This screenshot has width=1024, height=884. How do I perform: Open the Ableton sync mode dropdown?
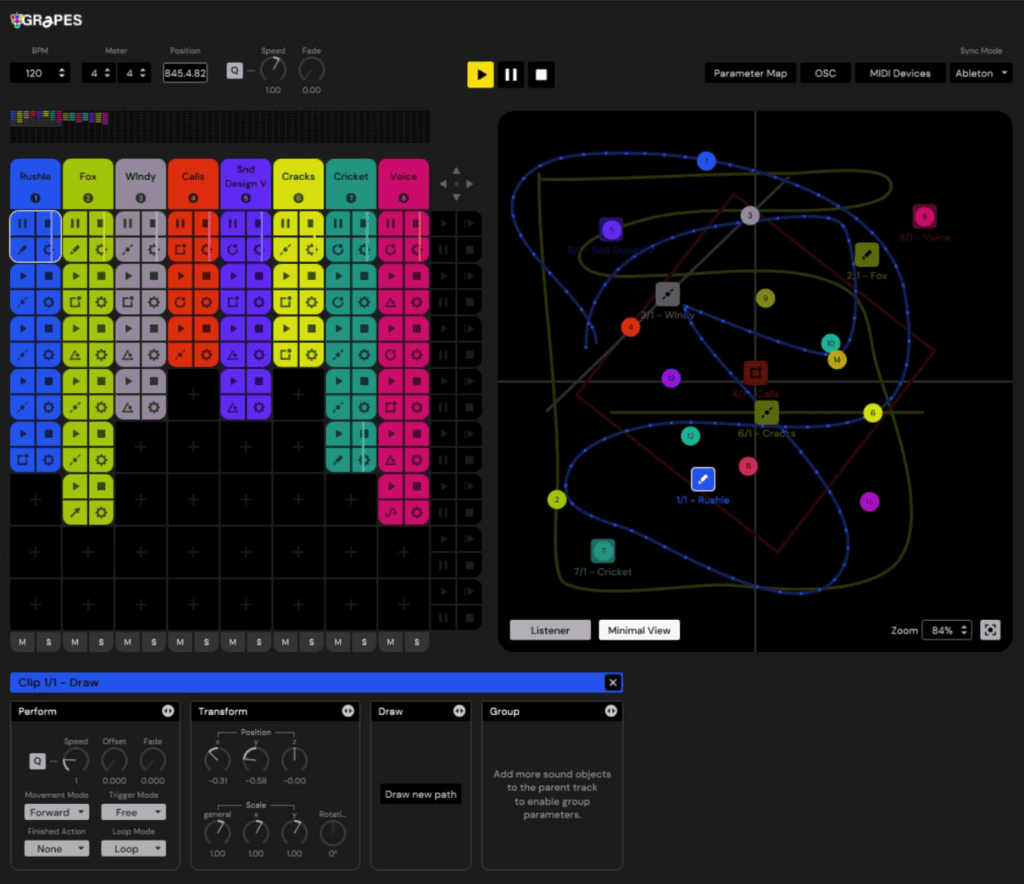tap(980, 73)
